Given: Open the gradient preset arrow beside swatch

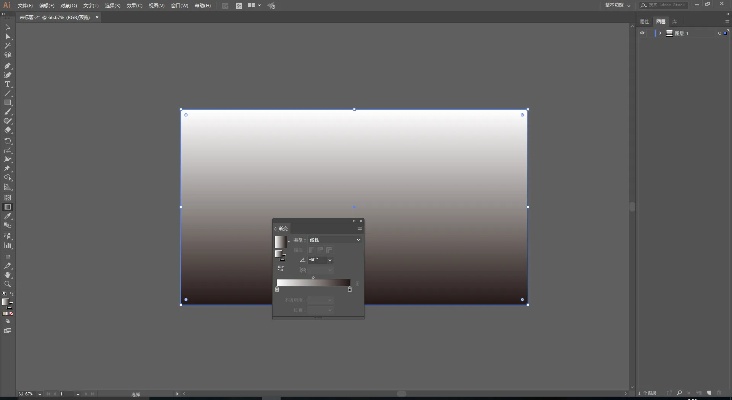Looking at the screenshot, I should pyautogui.click(x=289, y=241).
